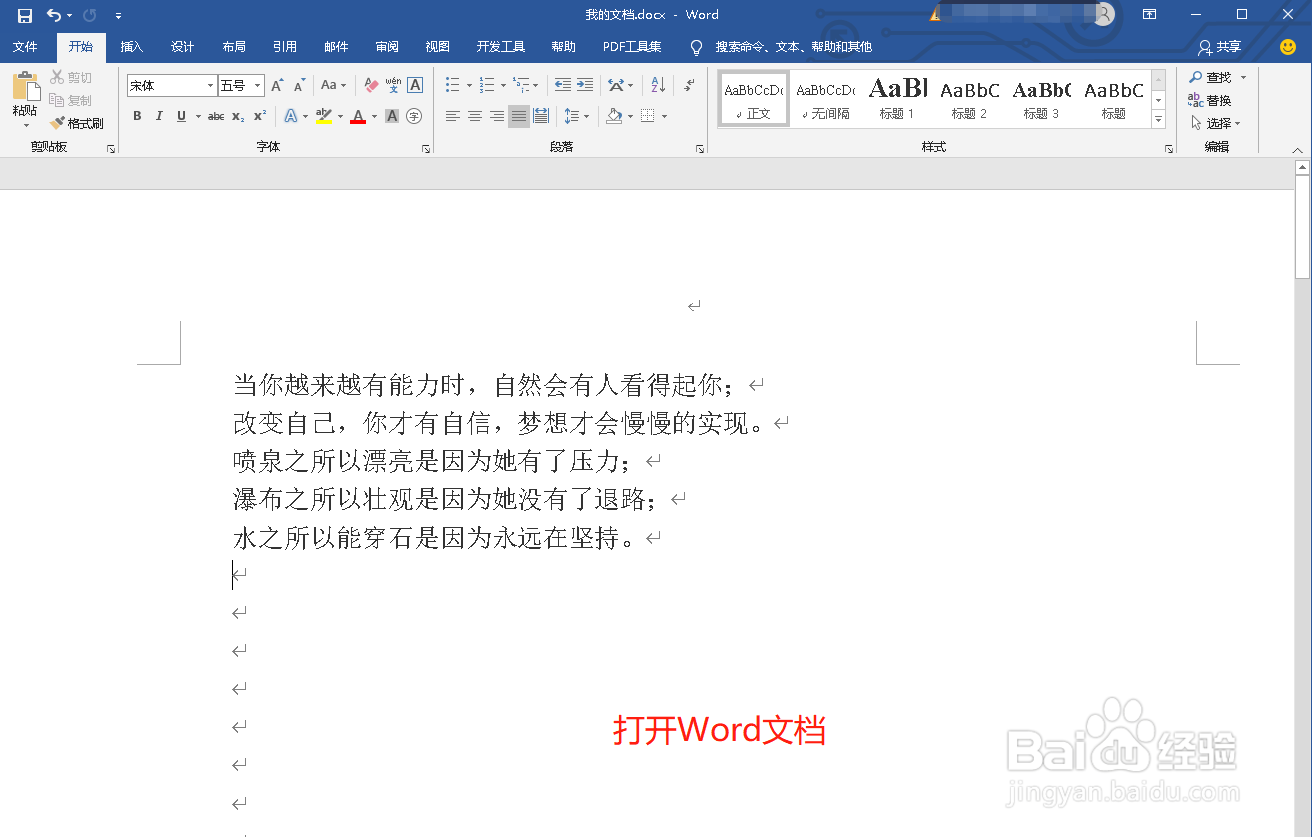Open the line spacing dropdown

point(577,116)
